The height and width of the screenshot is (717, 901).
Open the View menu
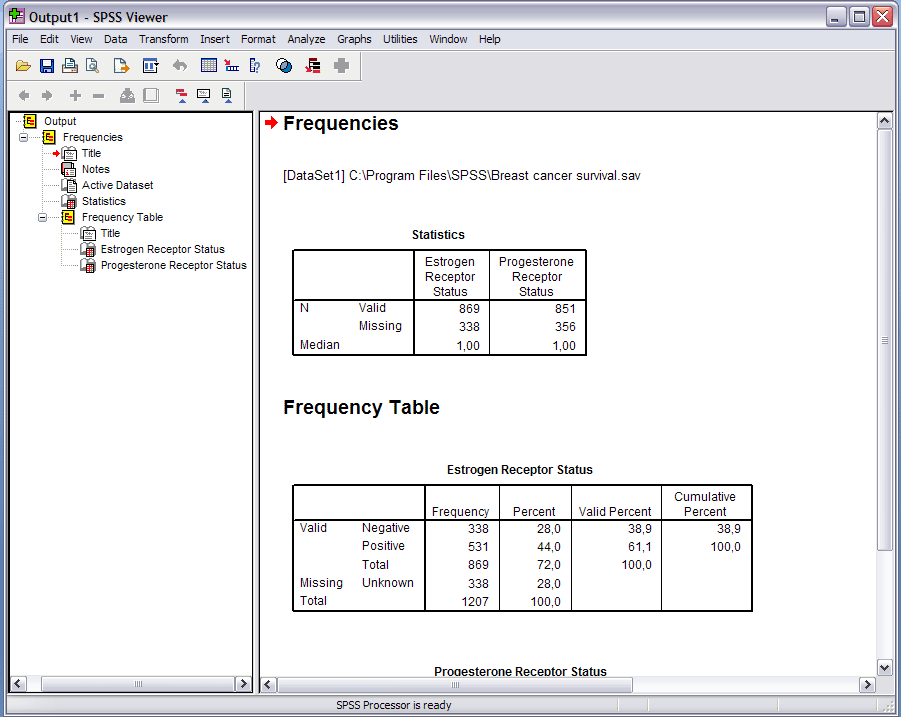81,39
